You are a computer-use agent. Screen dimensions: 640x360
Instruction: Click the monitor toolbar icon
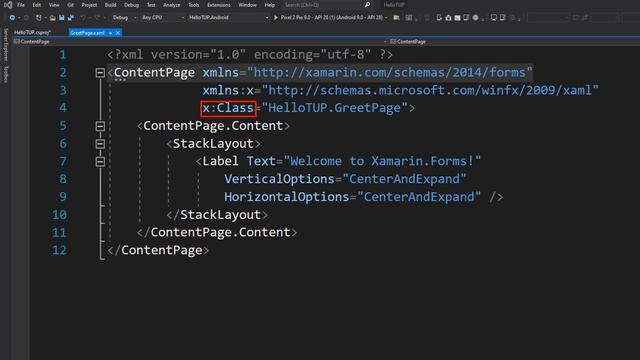point(494,18)
